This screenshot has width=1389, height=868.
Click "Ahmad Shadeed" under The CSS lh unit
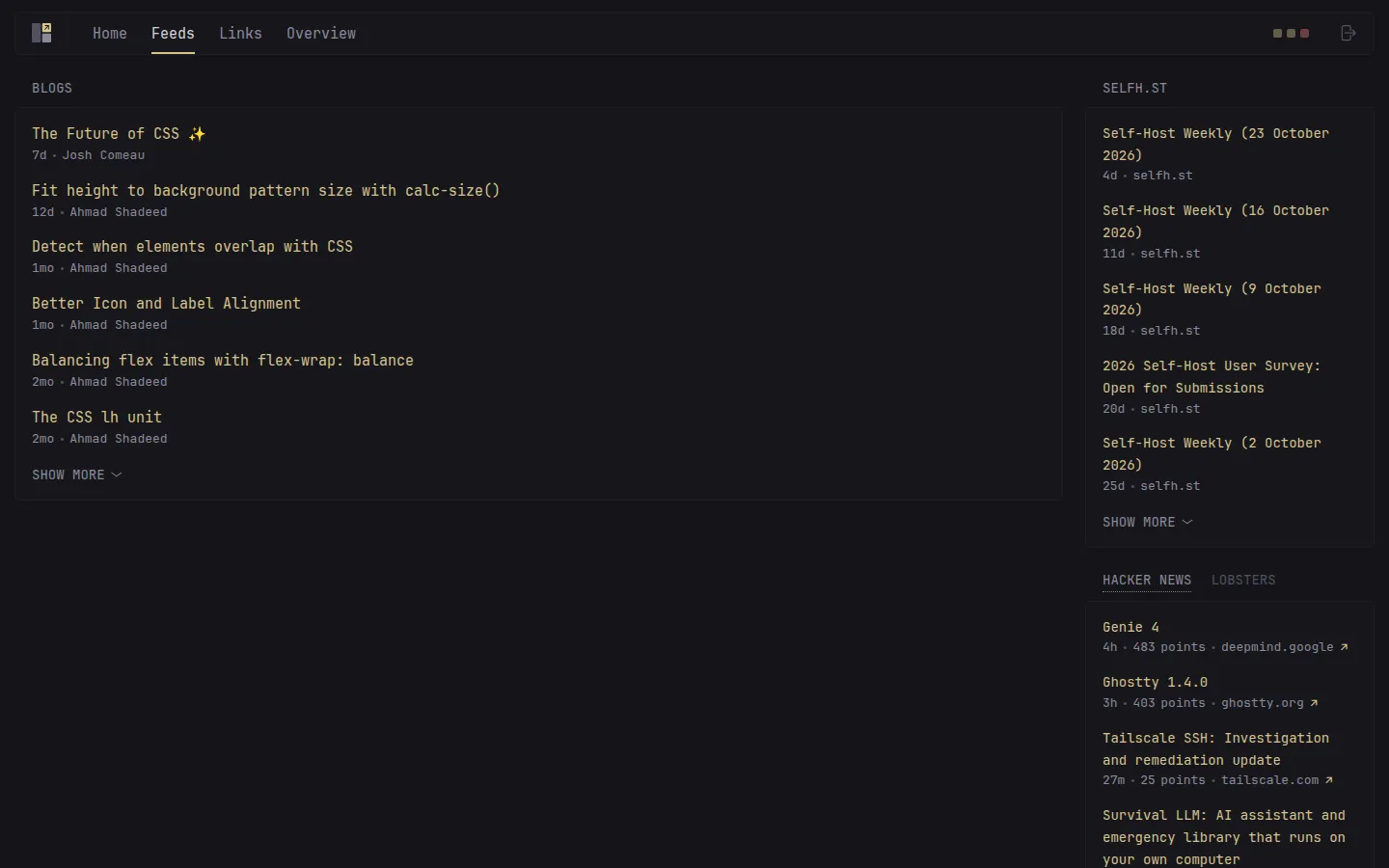point(119,439)
